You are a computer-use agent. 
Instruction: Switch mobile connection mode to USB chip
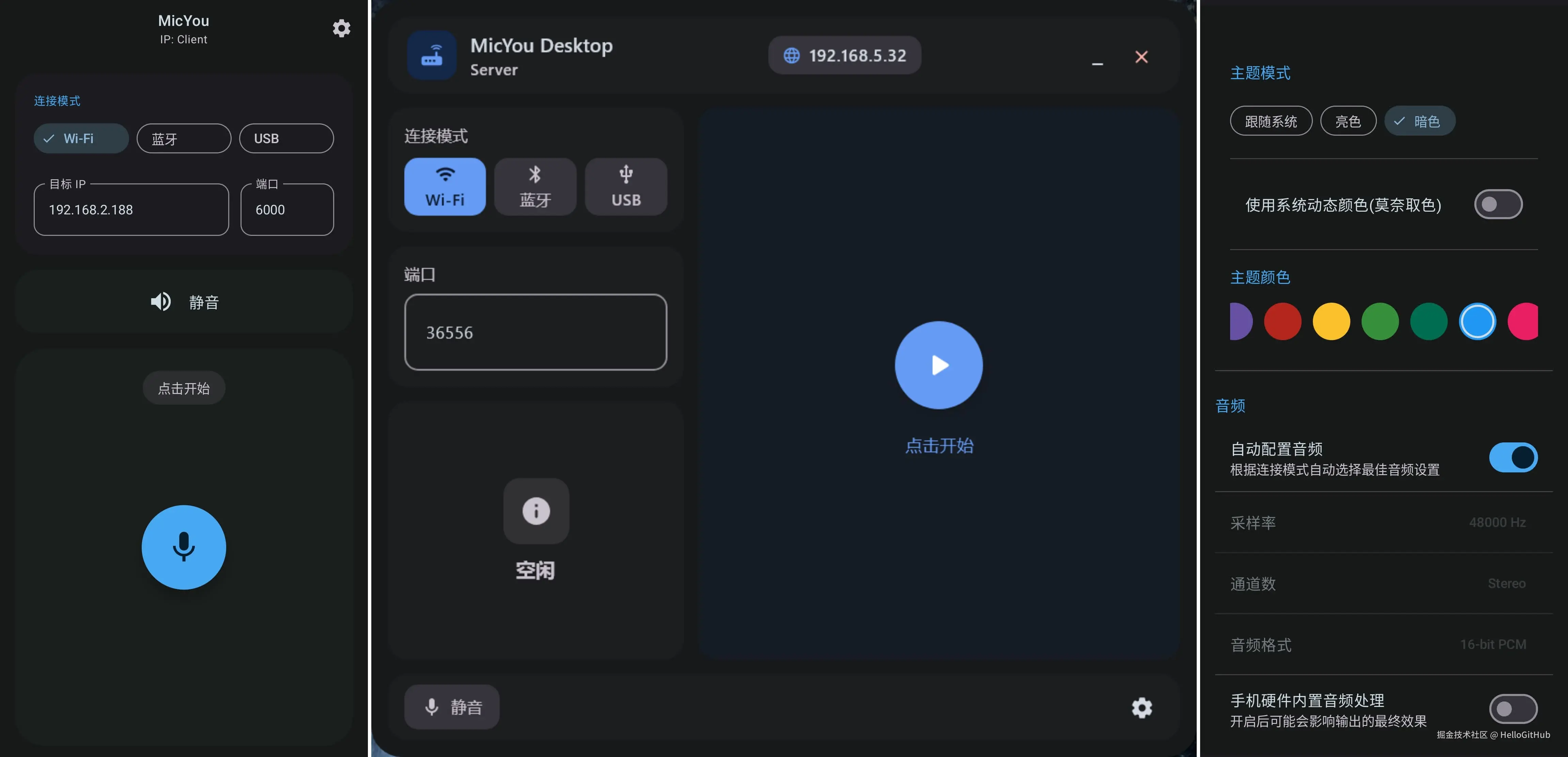coord(286,138)
